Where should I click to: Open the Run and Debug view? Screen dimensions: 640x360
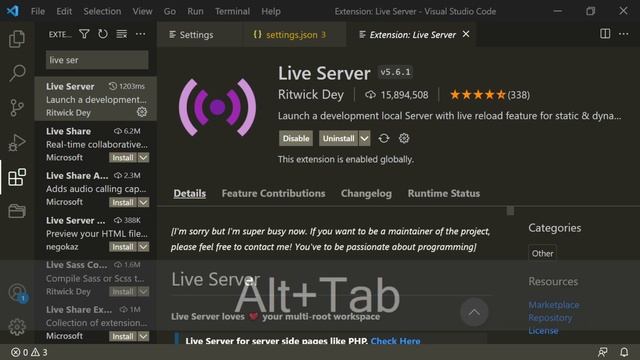(17, 142)
